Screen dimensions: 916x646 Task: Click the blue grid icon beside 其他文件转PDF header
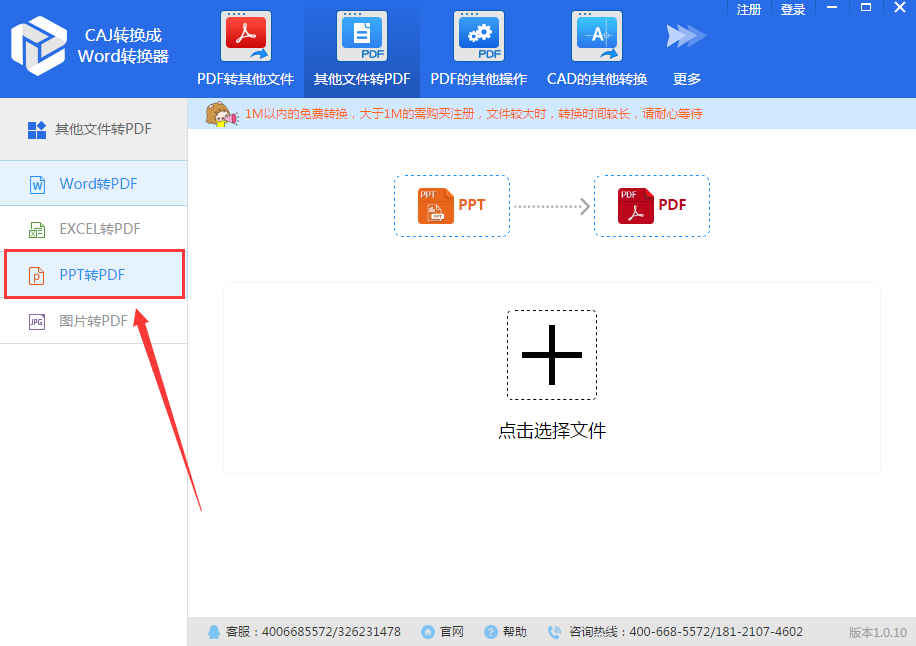point(37,130)
